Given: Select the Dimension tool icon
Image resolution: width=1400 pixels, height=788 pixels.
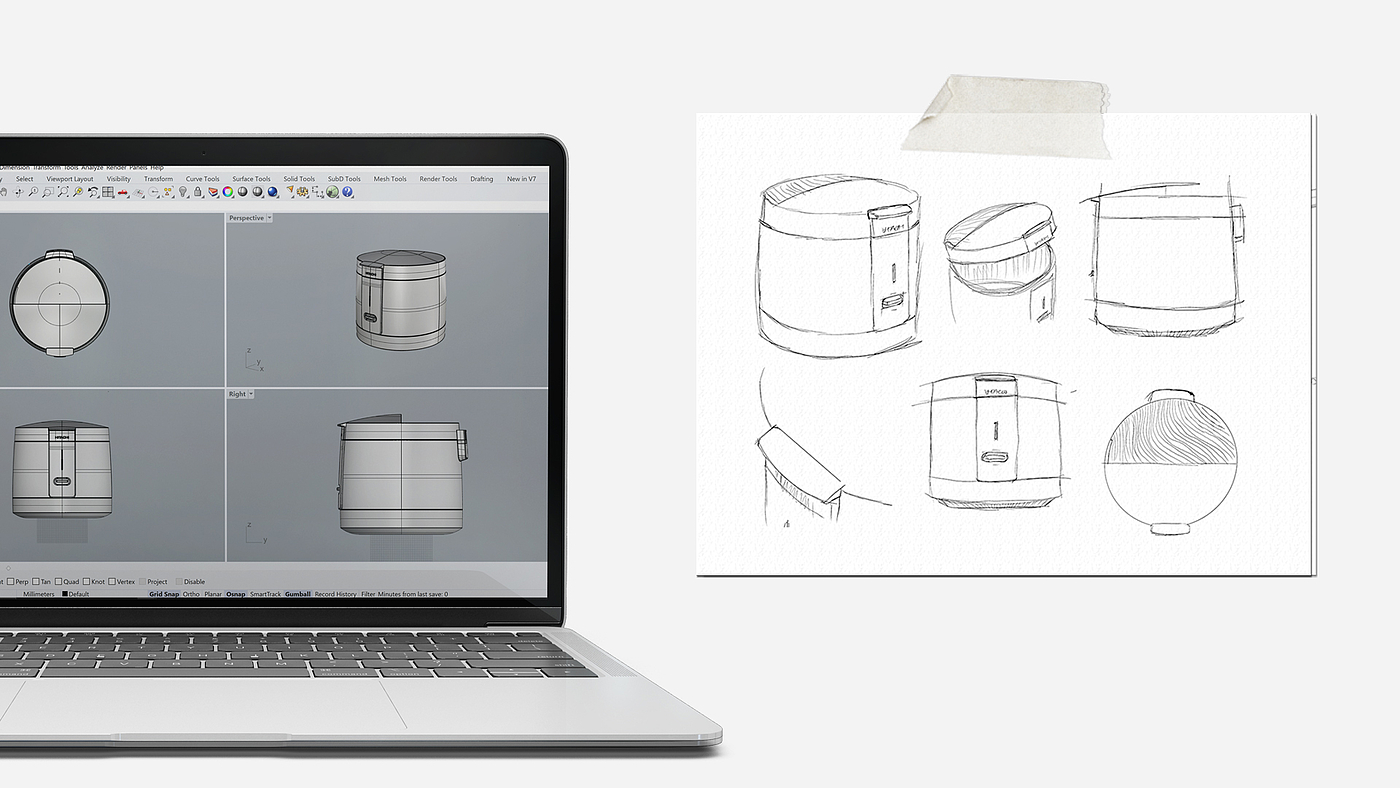Looking at the screenshot, I should pos(318,192).
